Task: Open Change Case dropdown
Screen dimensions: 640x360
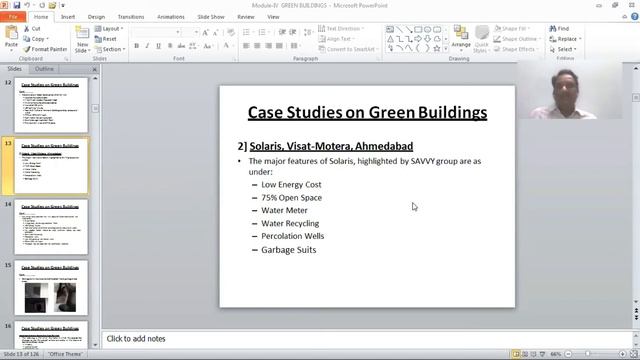Action: 208,46
